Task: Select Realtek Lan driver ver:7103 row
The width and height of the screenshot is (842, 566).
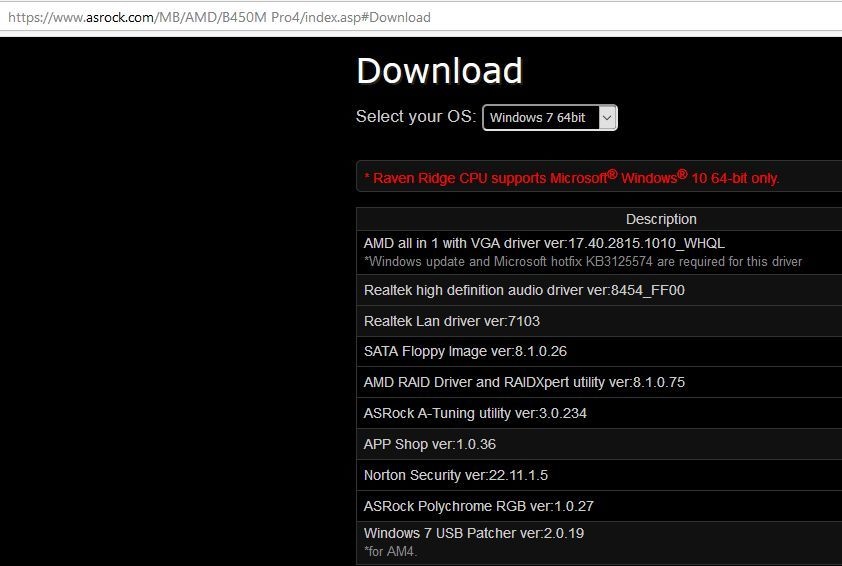Action: click(x=599, y=321)
